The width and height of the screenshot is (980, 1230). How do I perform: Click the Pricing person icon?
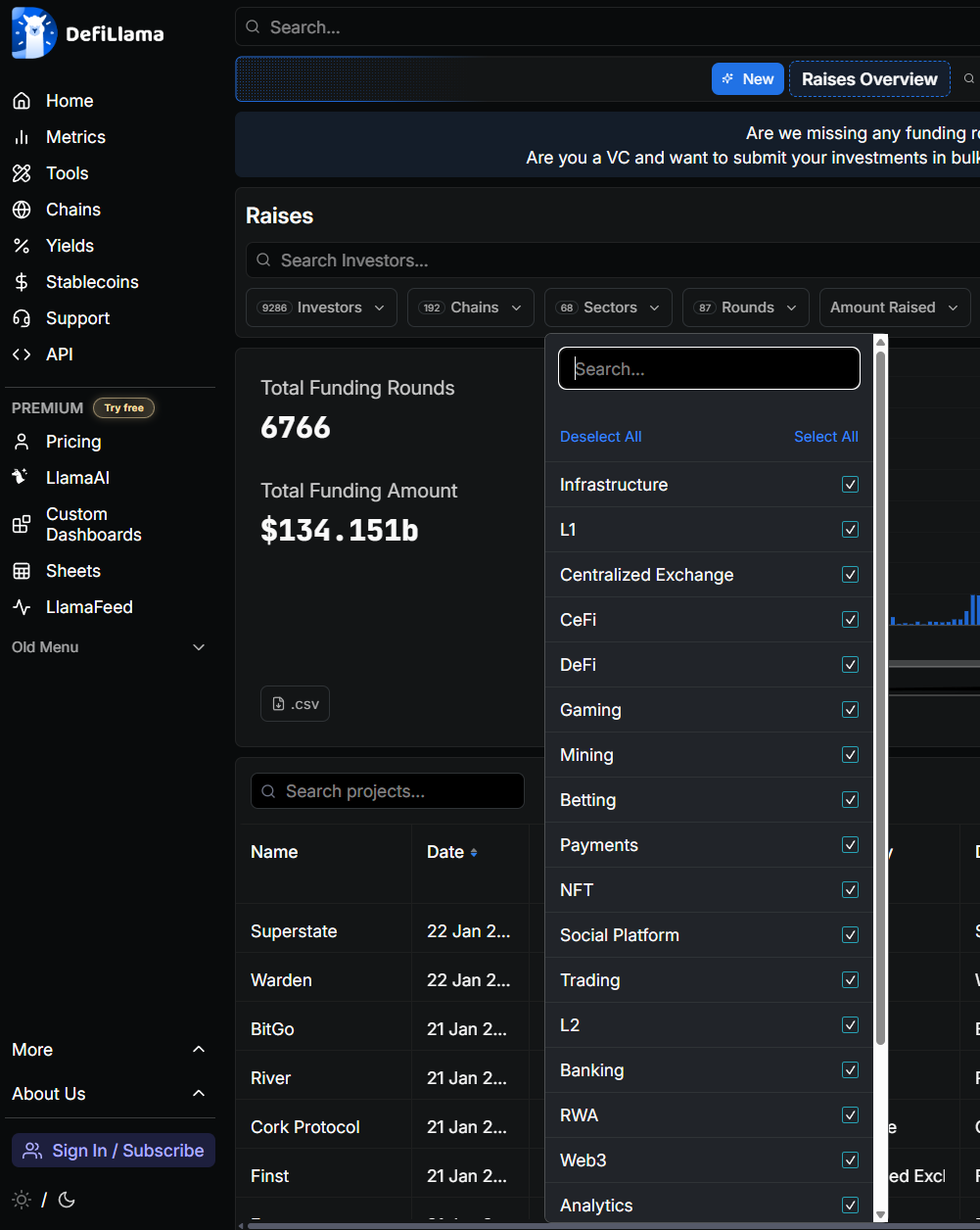click(x=22, y=442)
